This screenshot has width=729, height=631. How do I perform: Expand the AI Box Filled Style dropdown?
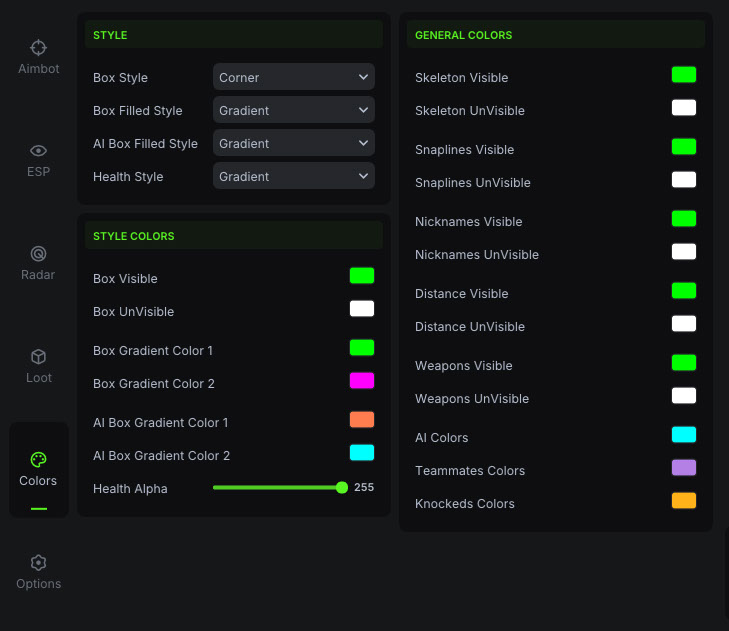pyautogui.click(x=293, y=143)
